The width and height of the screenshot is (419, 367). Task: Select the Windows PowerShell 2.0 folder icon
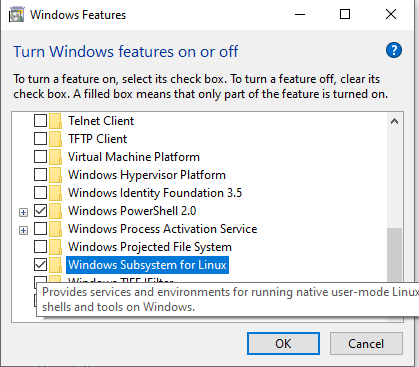tap(55, 211)
